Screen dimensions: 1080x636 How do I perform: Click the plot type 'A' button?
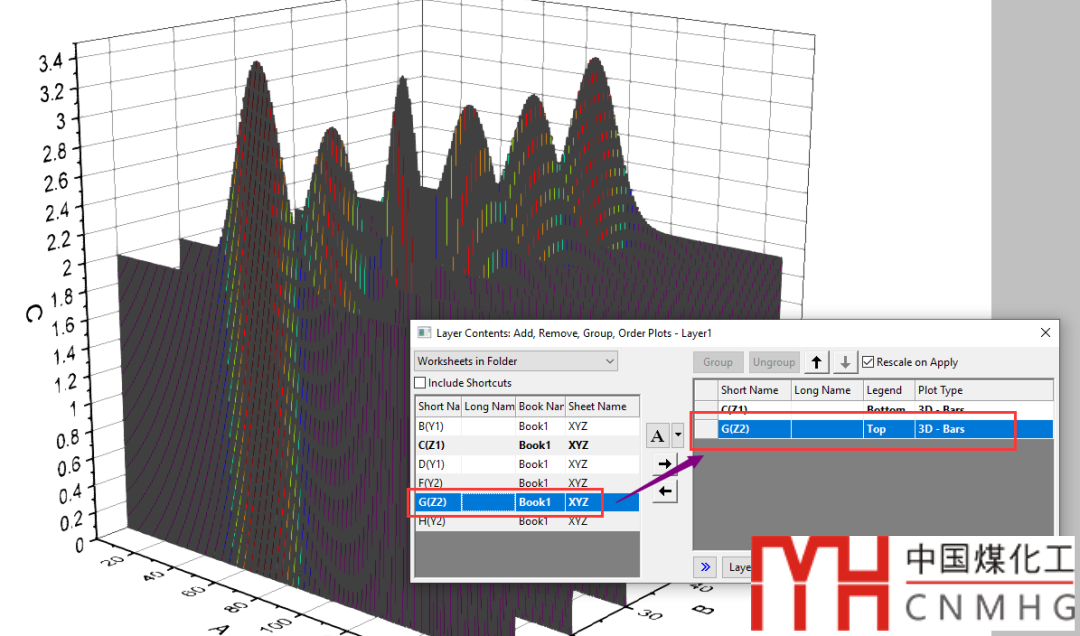pyautogui.click(x=658, y=435)
